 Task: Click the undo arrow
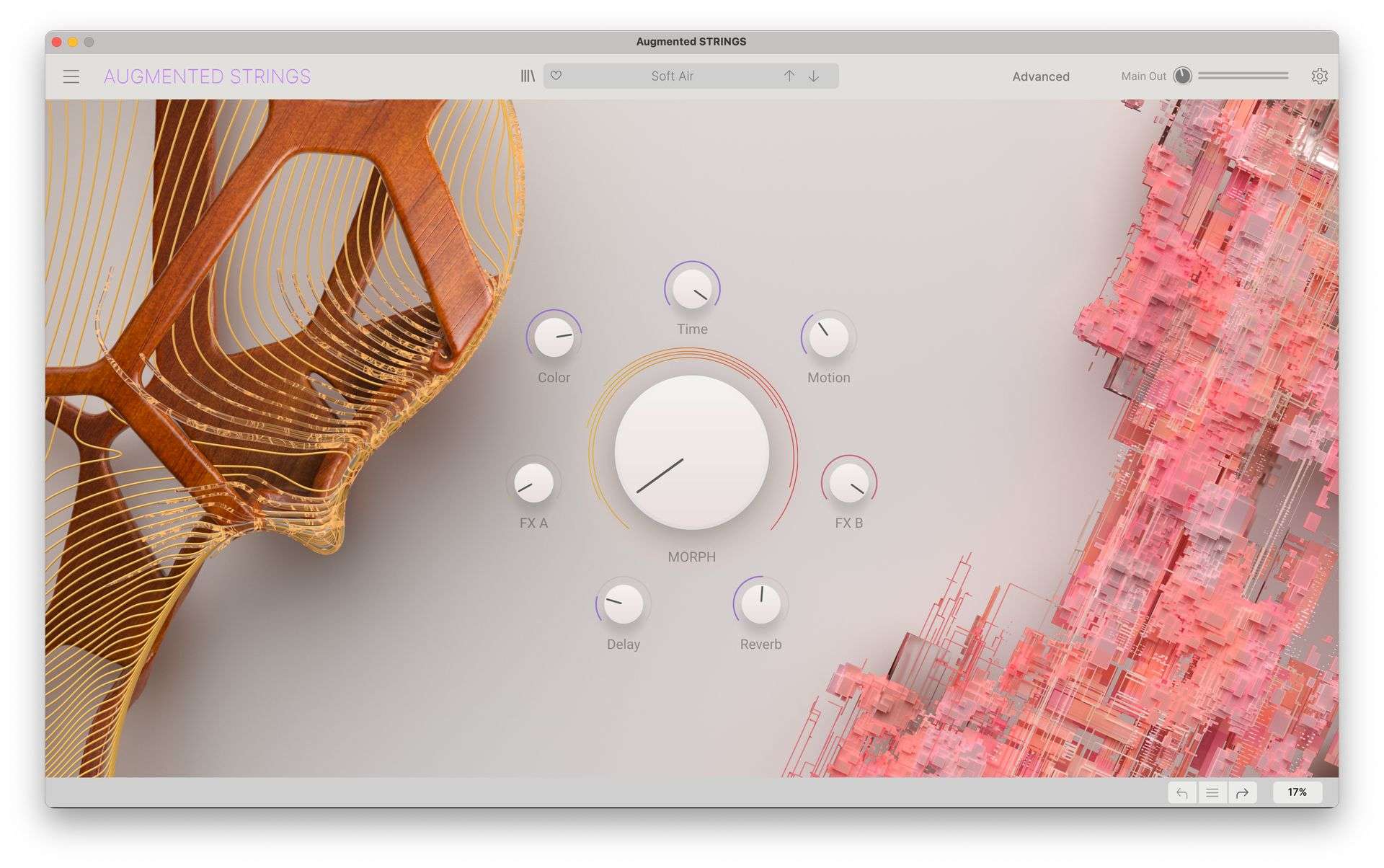[1182, 792]
